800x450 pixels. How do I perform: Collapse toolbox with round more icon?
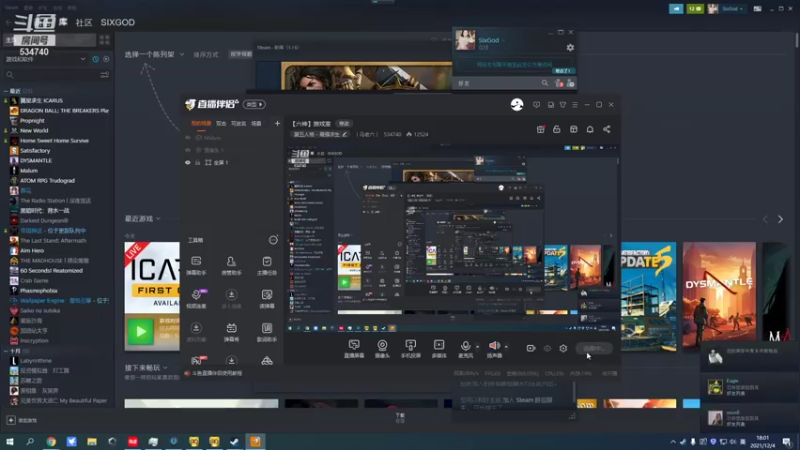(273, 240)
